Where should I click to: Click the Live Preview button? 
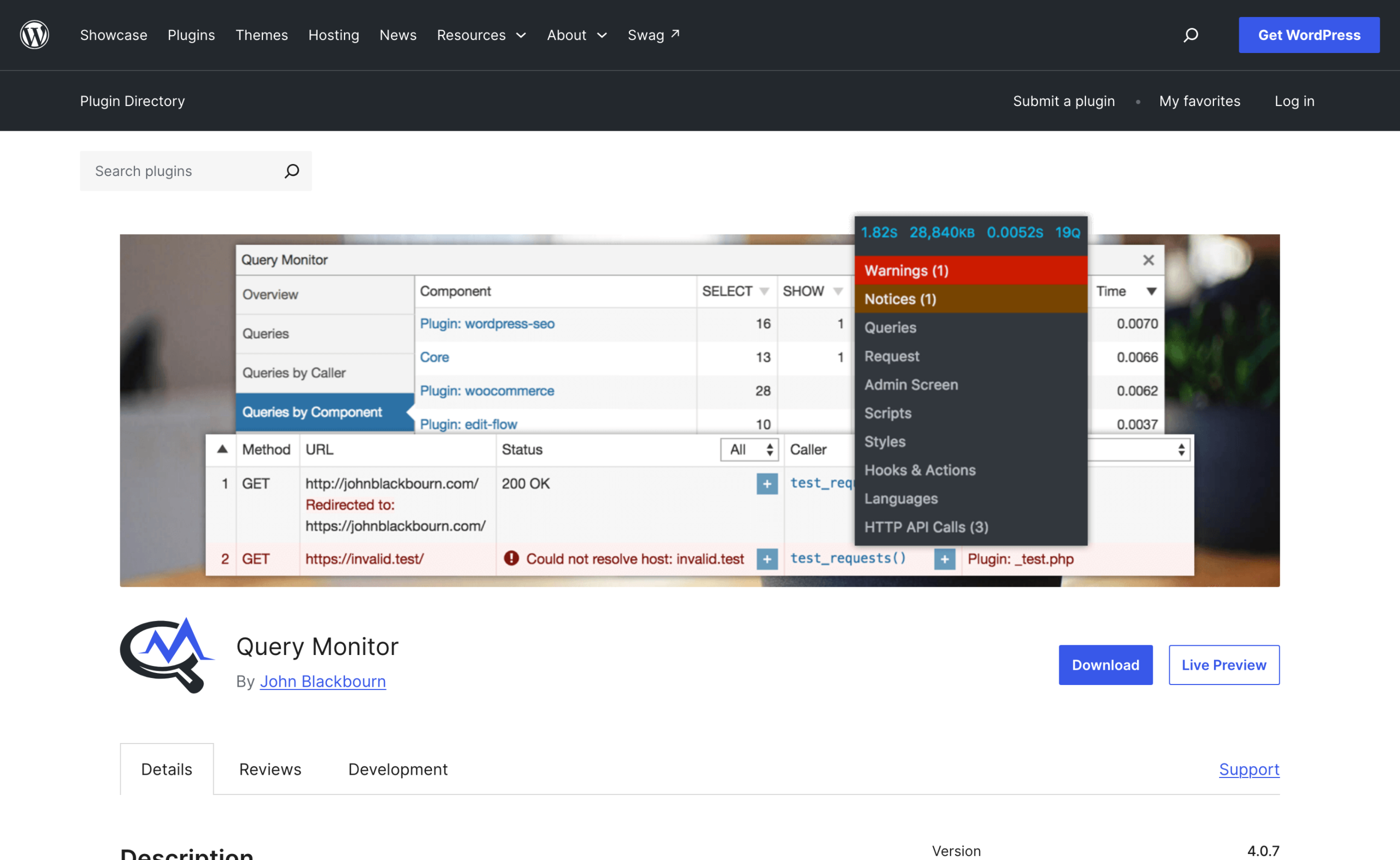coord(1224,665)
